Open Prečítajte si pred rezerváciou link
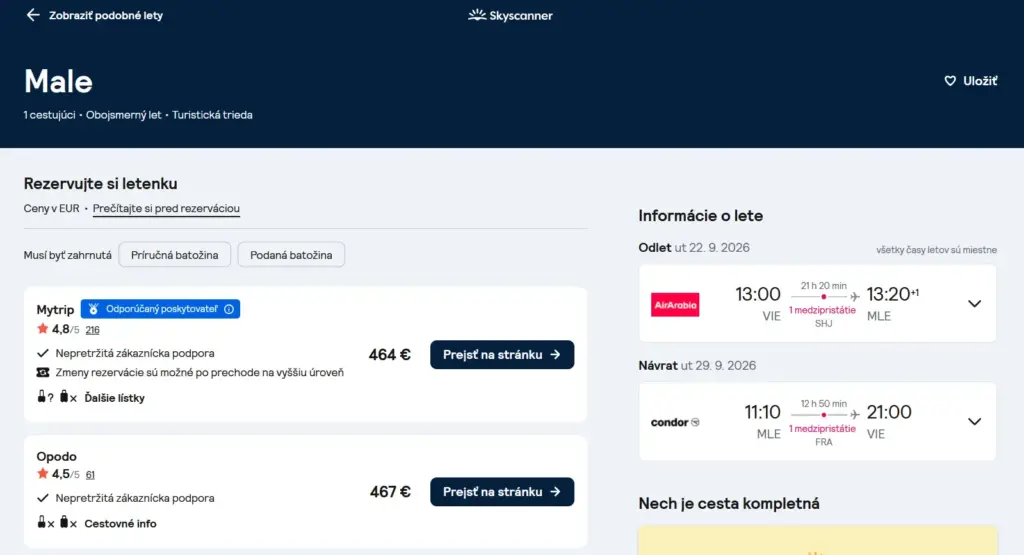Viewport: 1024px width, 555px height. pos(166,208)
